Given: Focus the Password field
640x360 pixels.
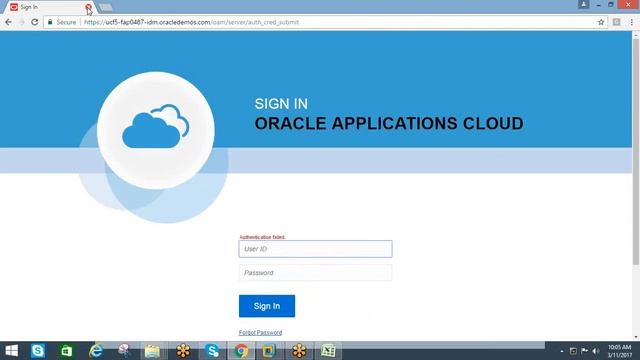Looking at the screenshot, I should [x=316, y=273].
